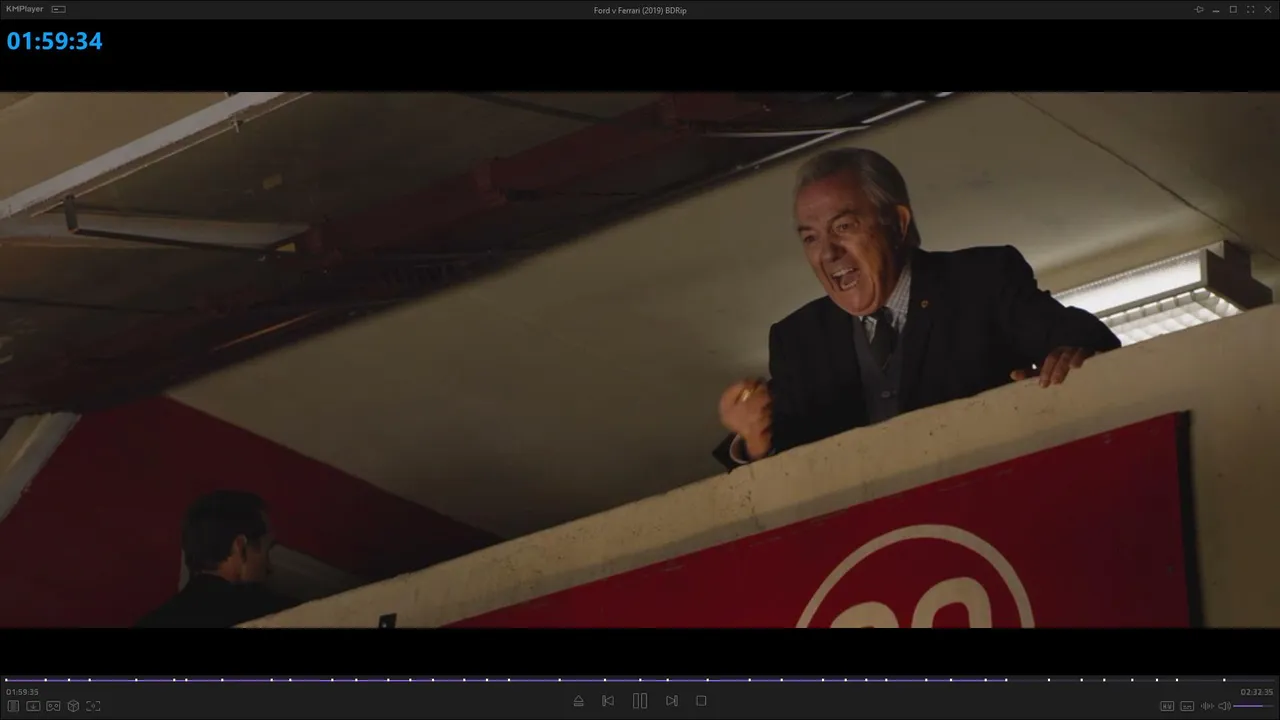The image size is (1280, 720).
Task: Open the audio equalizer waveform icon
Action: coord(1207,707)
